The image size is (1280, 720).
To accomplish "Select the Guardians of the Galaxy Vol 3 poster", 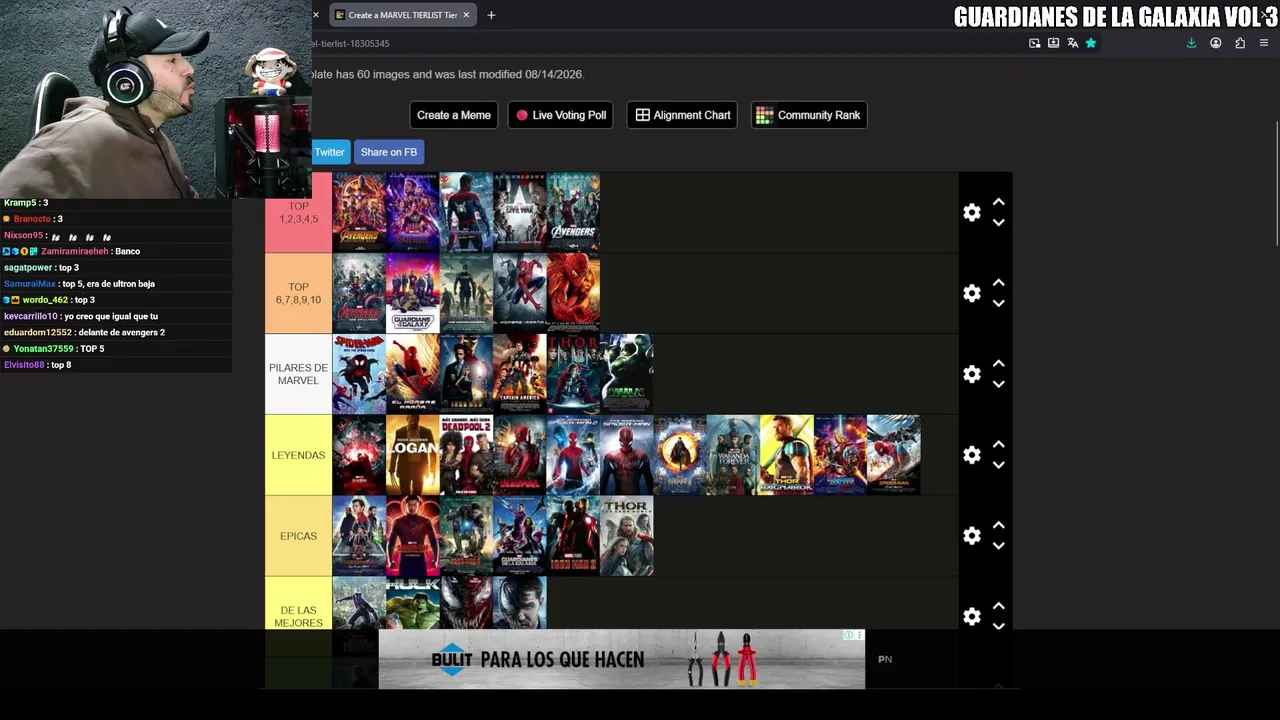I will (413, 293).
